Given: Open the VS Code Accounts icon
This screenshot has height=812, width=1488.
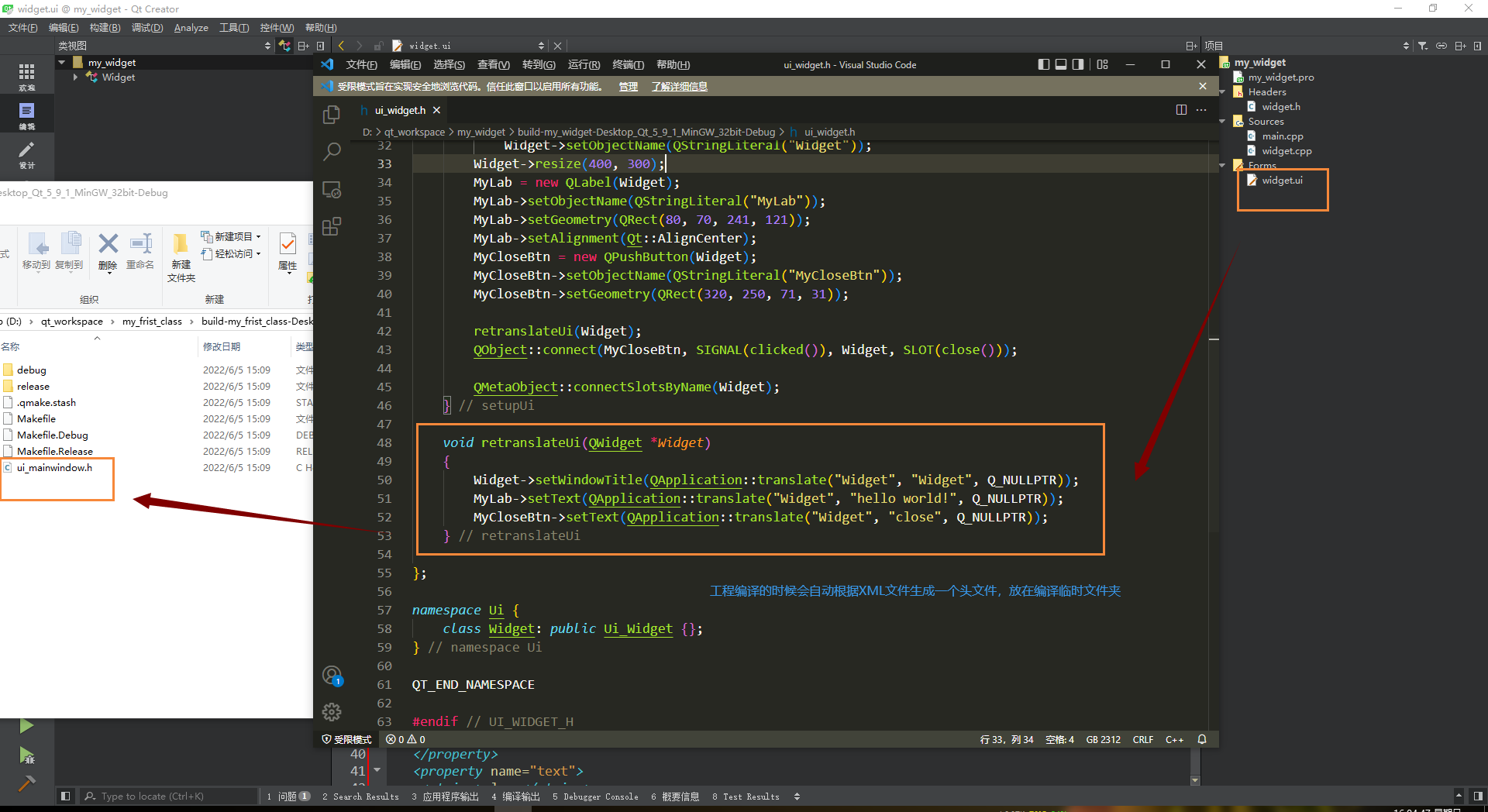Looking at the screenshot, I should [x=332, y=676].
